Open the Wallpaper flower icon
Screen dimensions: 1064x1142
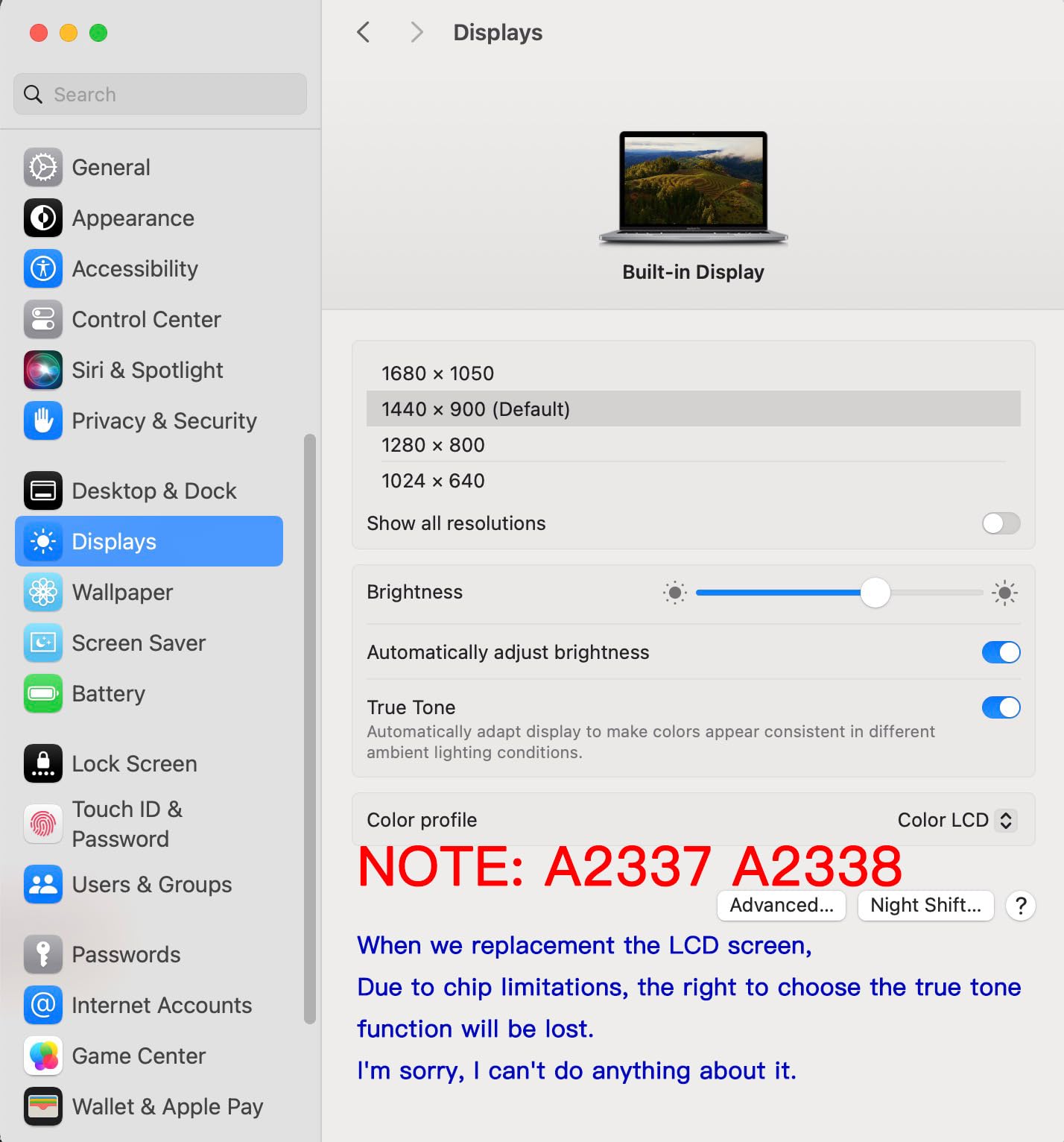point(43,592)
